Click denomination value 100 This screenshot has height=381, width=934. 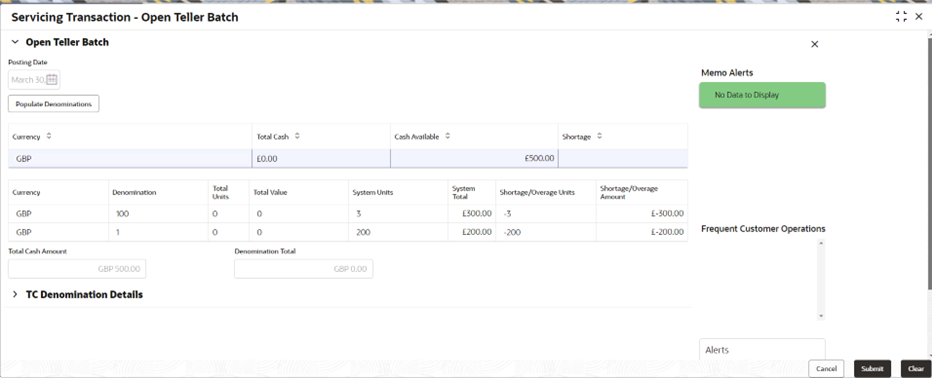122,214
